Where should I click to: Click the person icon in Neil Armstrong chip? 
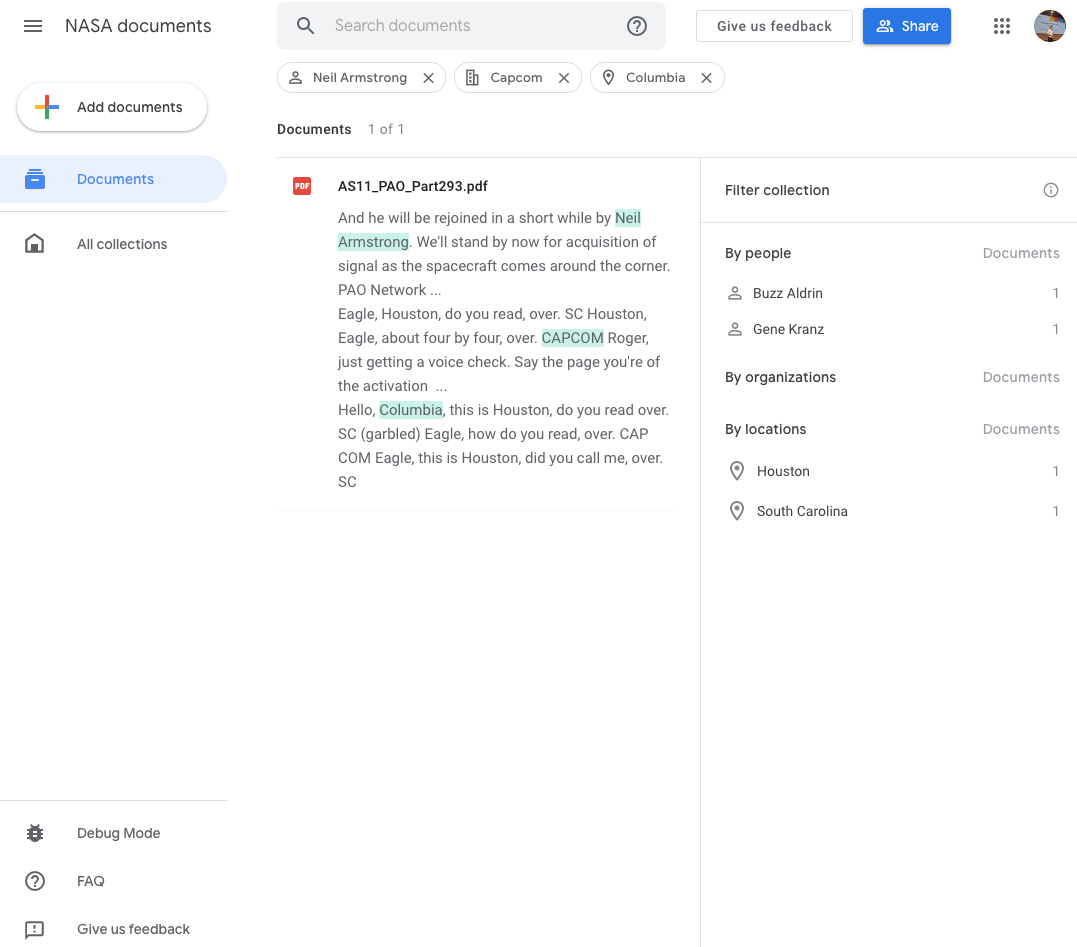[295, 78]
